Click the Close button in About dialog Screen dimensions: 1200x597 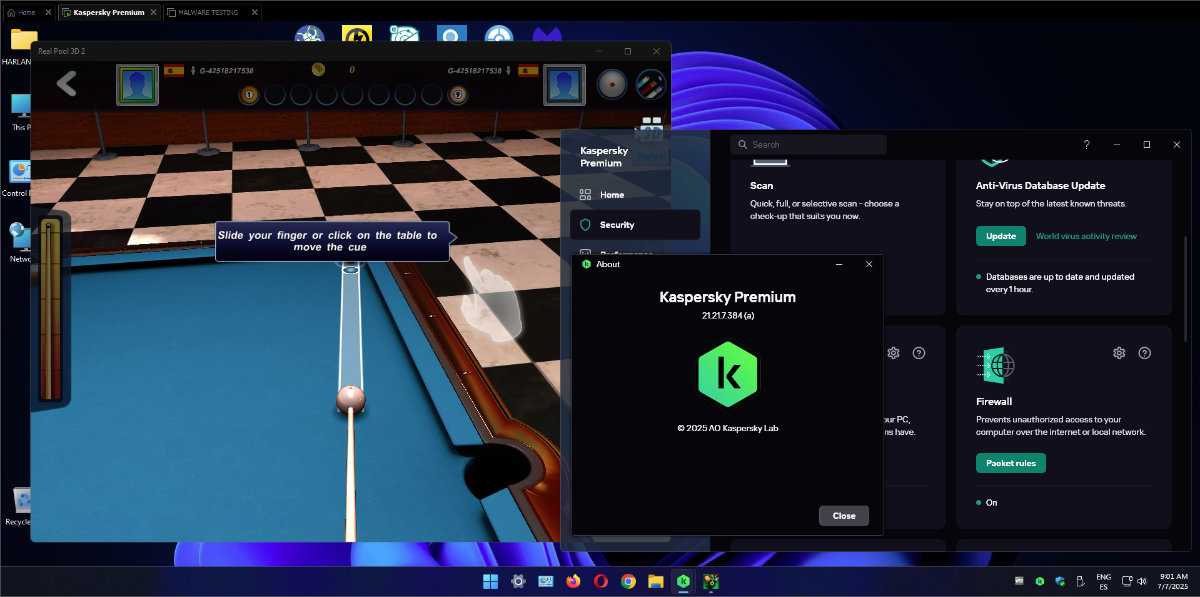(x=844, y=516)
